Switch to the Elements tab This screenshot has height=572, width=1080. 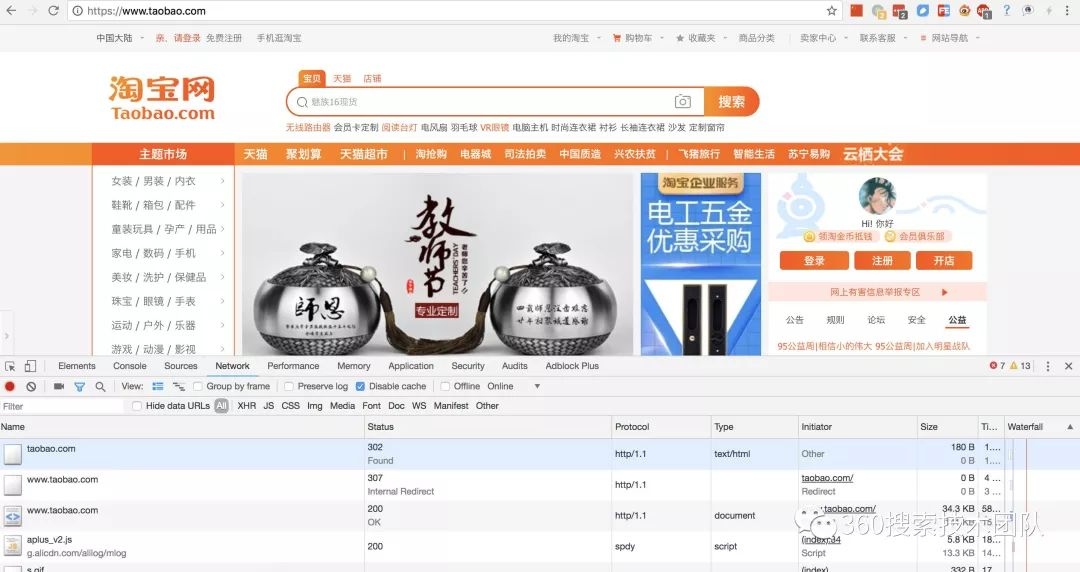(76, 366)
